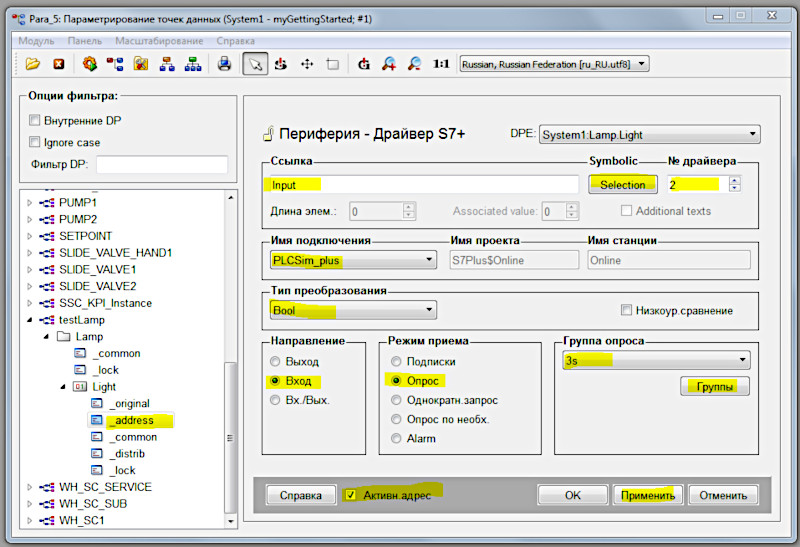Click the zoom in magnifier icon

tap(389, 64)
